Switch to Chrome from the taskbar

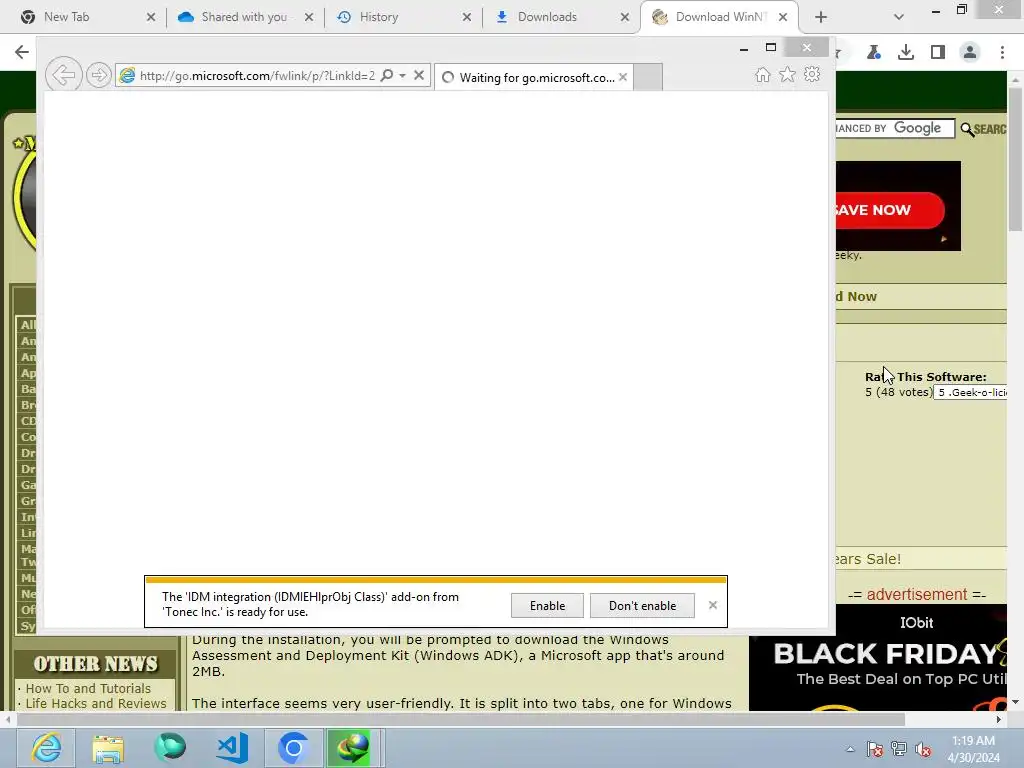293,748
